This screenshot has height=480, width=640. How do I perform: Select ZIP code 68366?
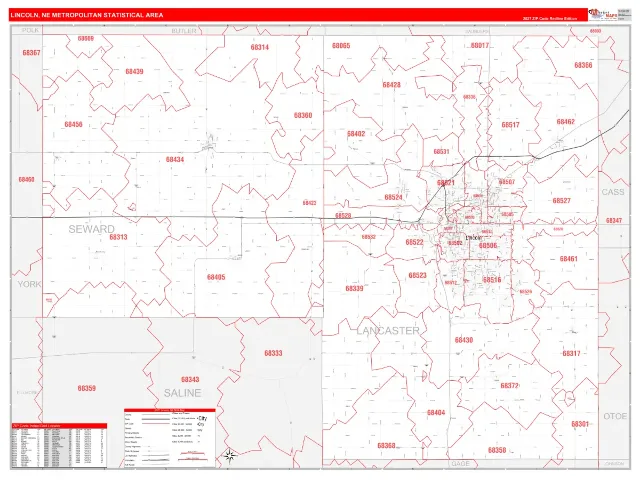coord(583,65)
